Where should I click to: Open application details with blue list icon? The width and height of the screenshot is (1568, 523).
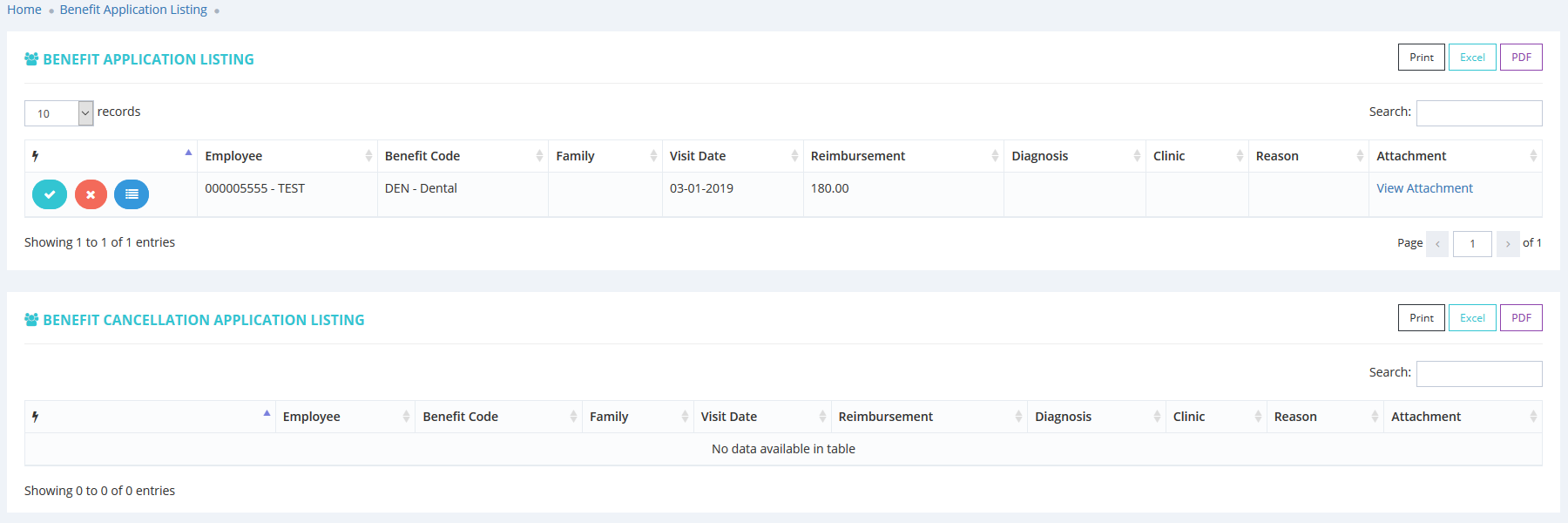[132, 194]
